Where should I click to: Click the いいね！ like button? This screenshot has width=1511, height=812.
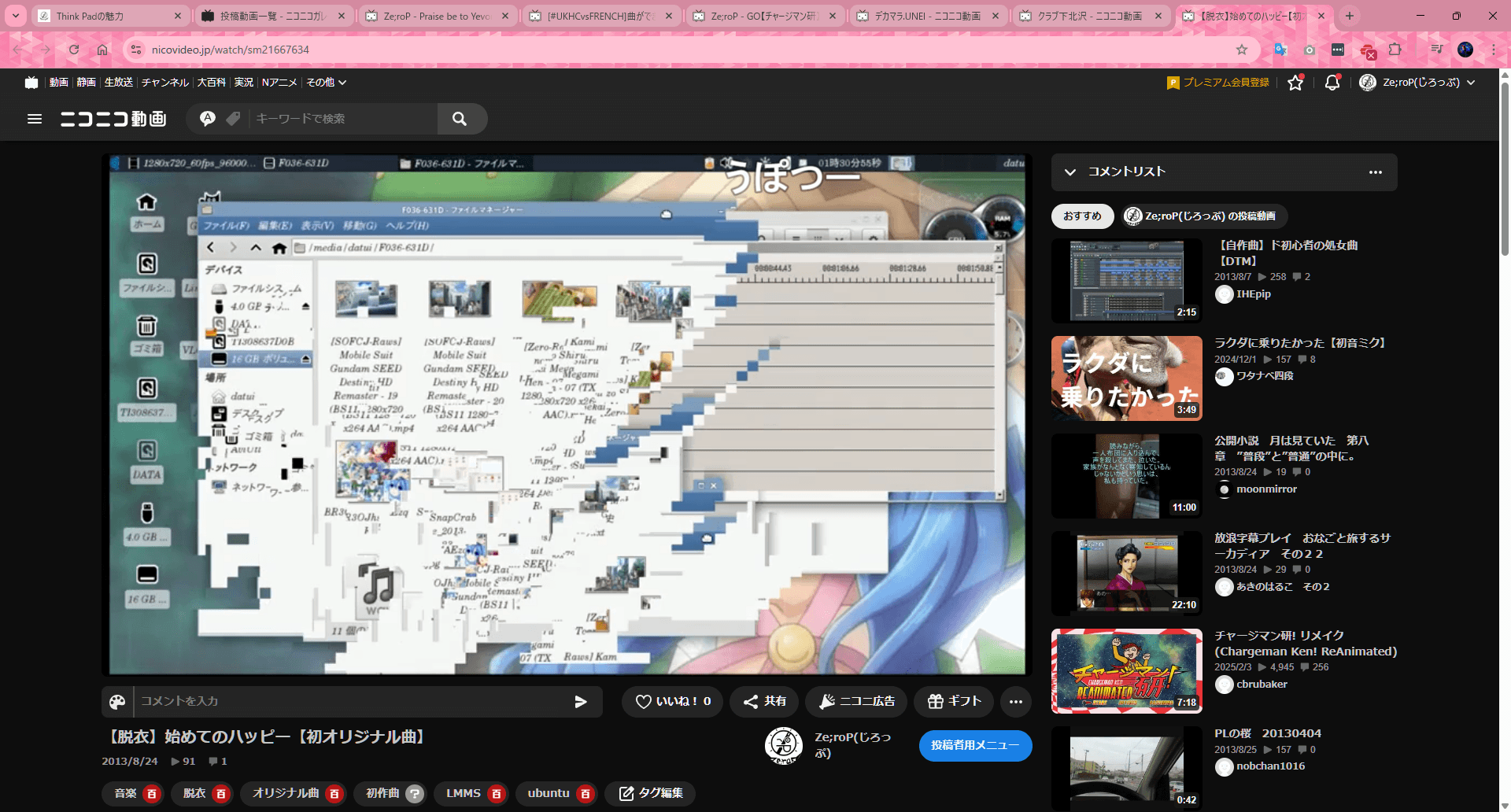pos(673,701)
